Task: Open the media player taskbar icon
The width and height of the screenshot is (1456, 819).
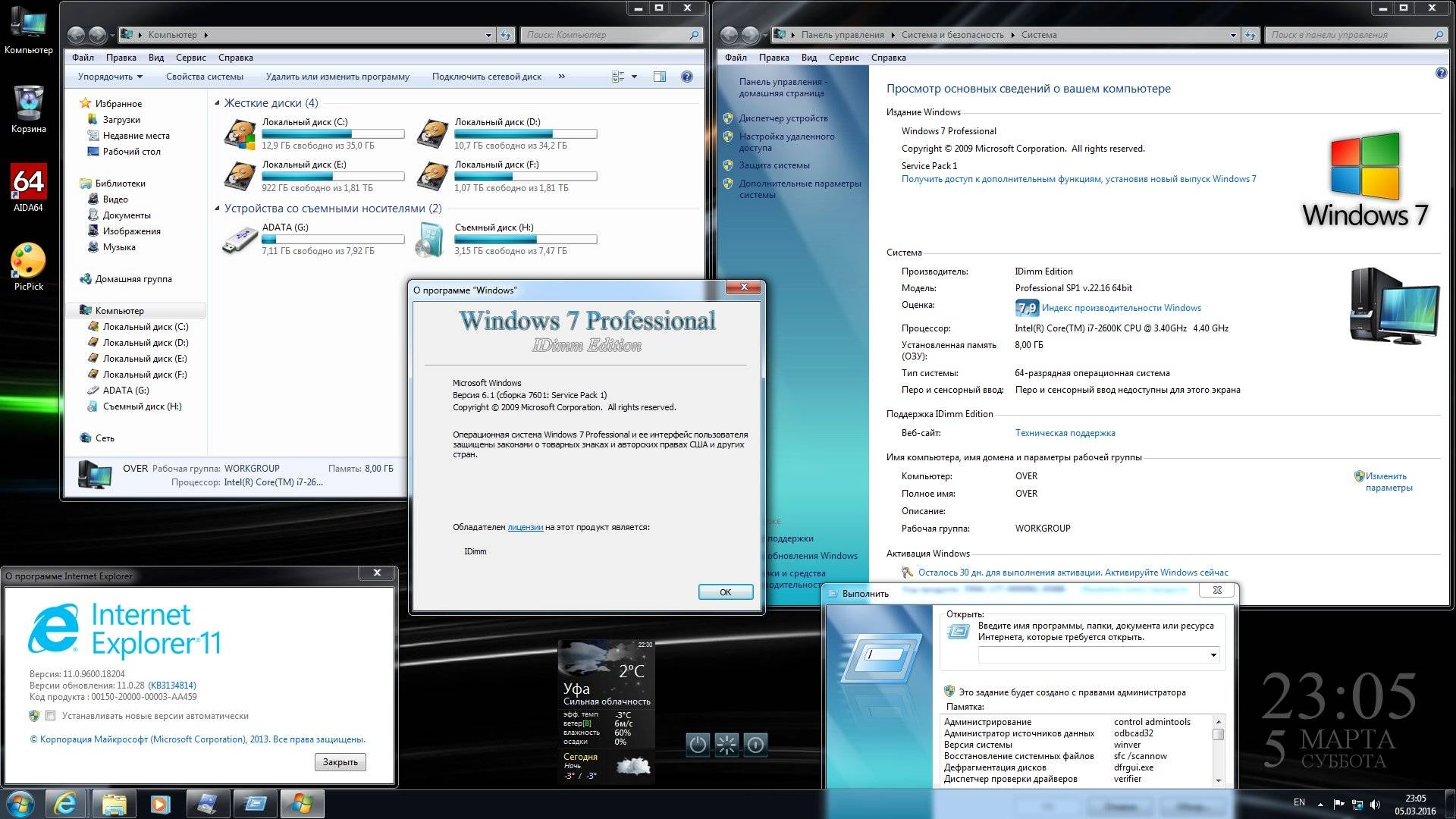Action: (160, 804)
